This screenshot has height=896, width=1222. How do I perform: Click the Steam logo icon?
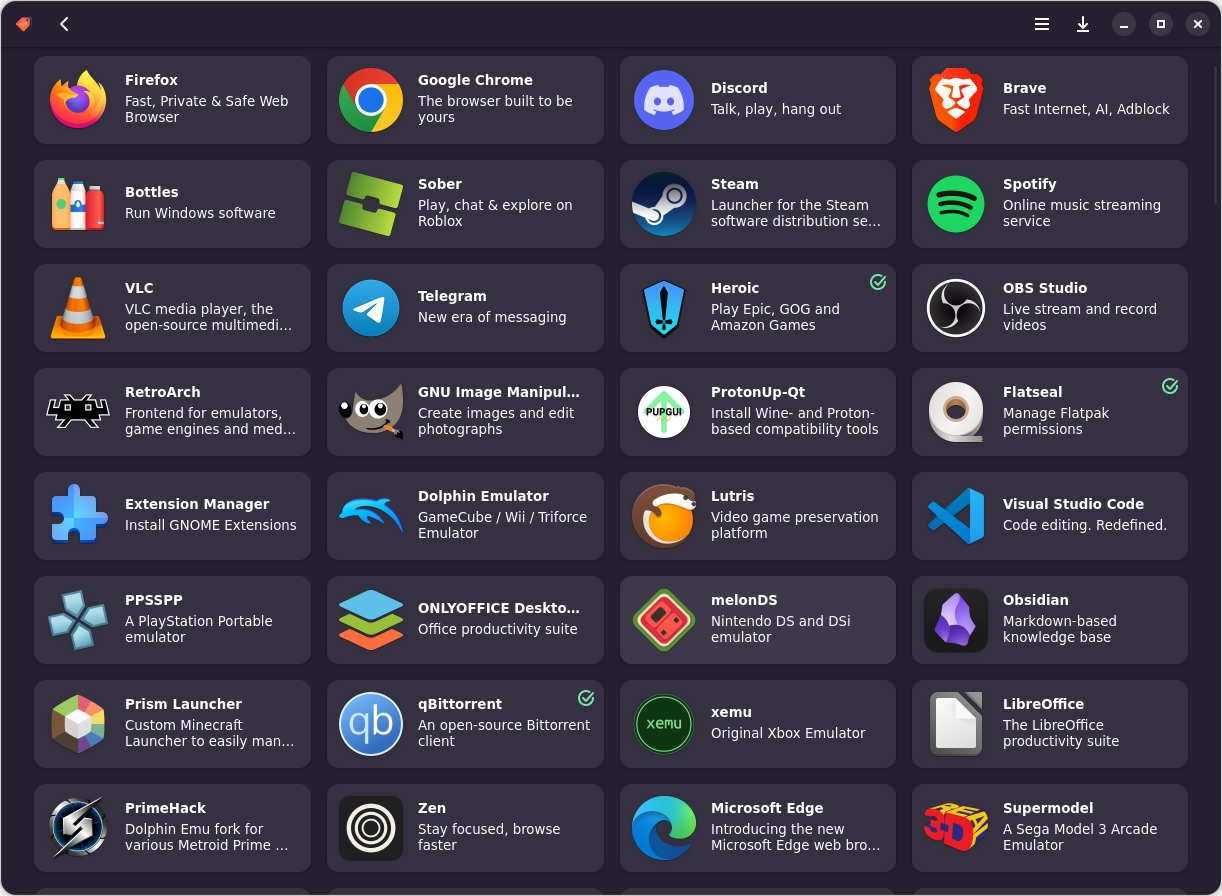[x=664, y=204]
